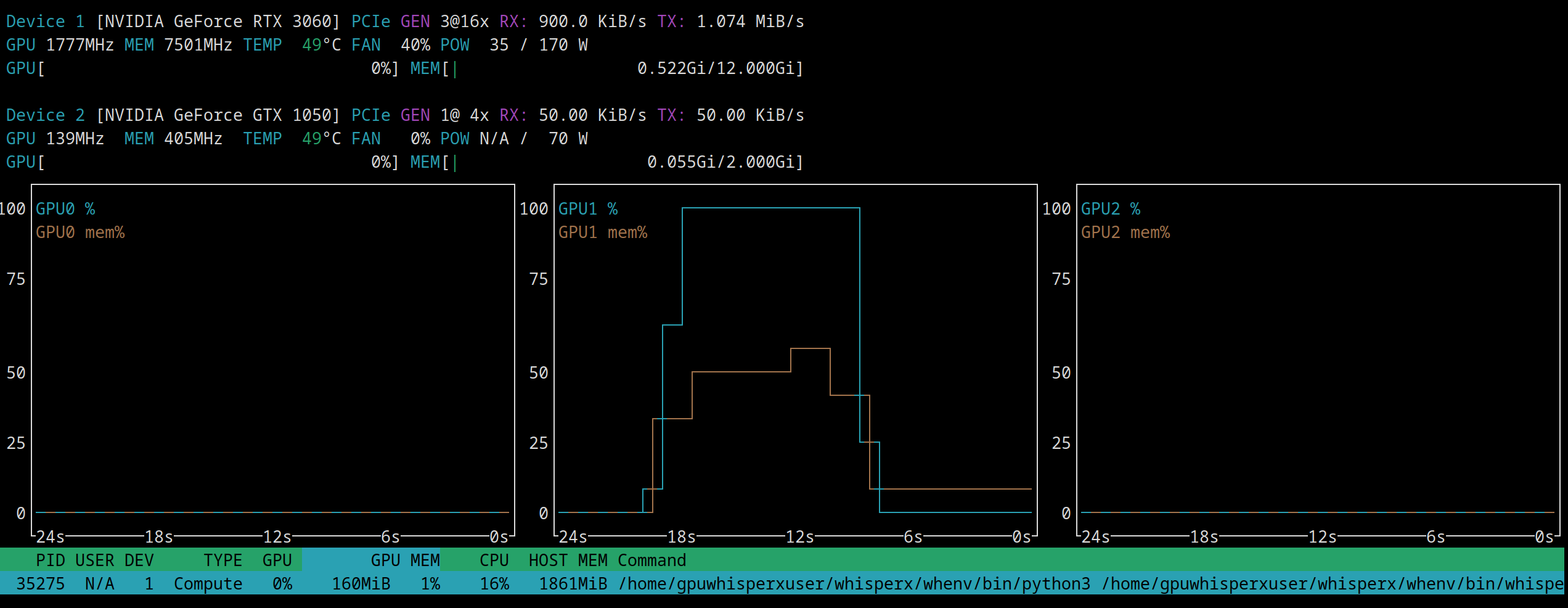Click the GPU1 % legend label
The width and height of the screenshot is (1568, 608).
click(588, 209)
